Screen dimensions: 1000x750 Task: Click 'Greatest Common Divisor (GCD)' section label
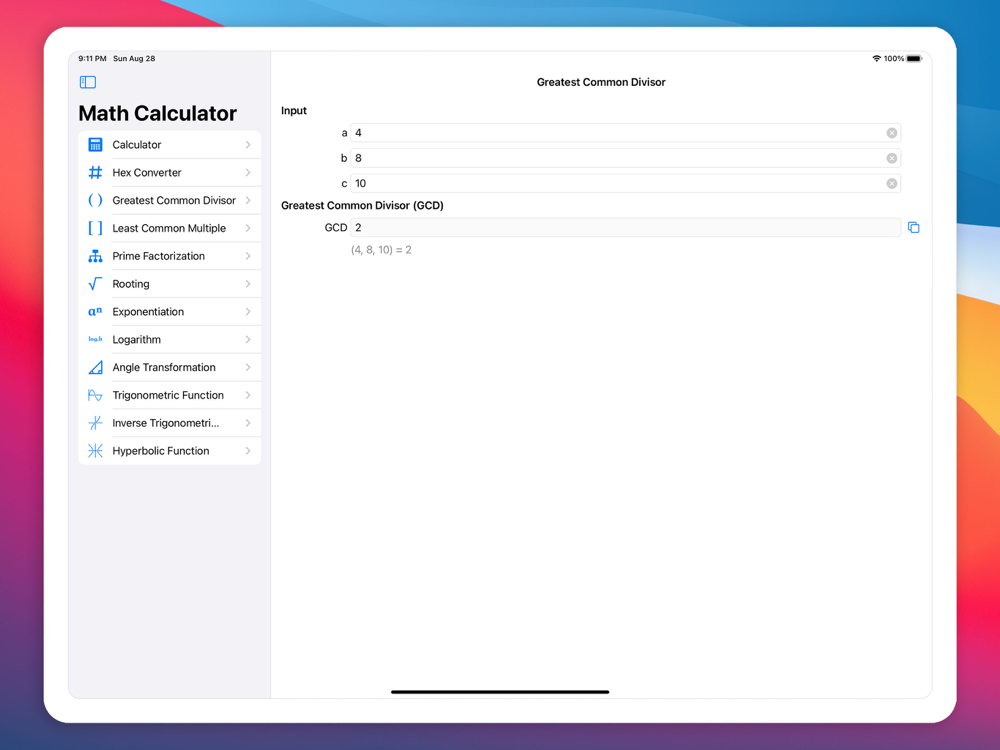click(362, 205)
